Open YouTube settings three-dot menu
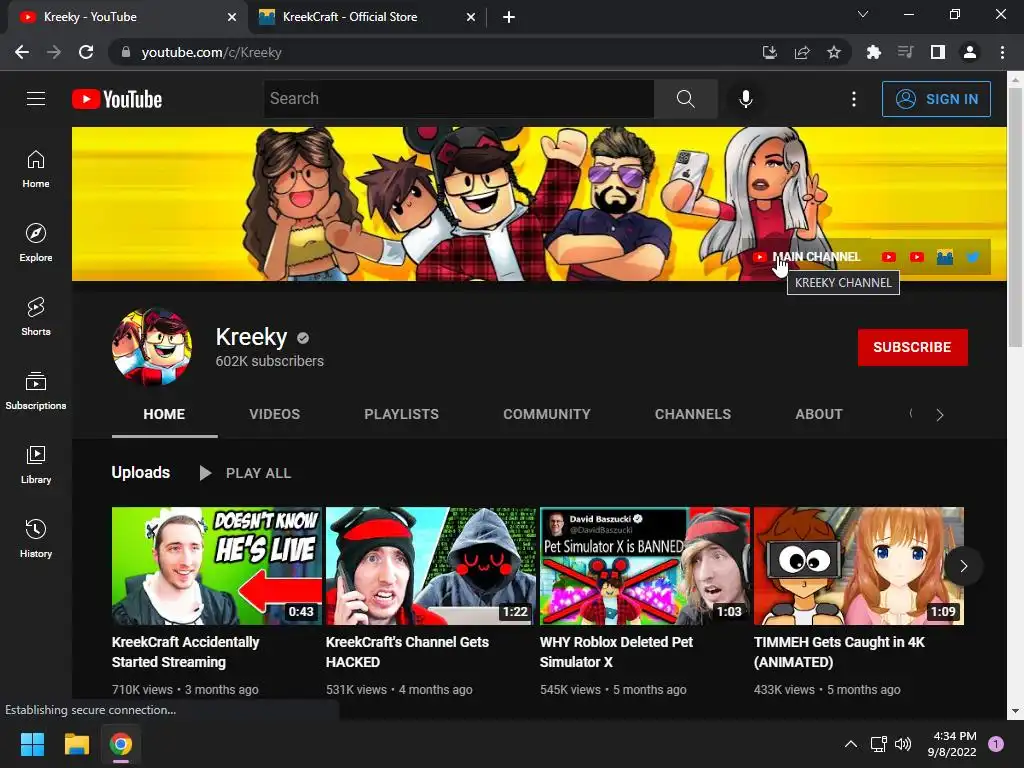 tap(854, 99)
